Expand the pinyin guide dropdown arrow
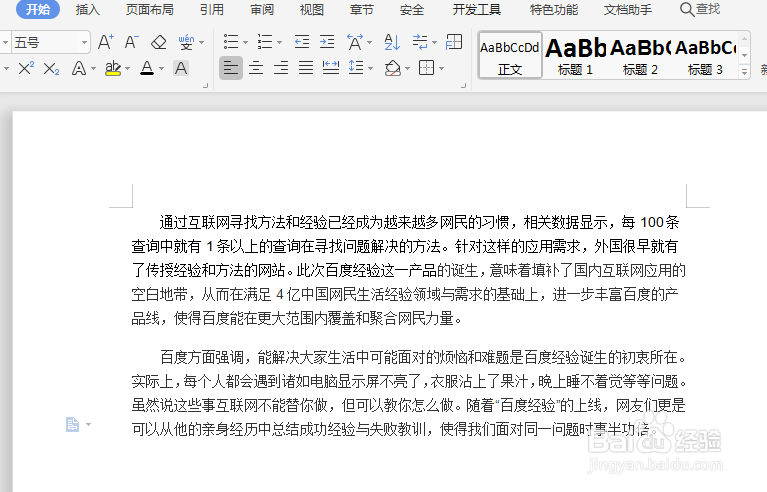The image size is (767, 492). click(x=202, y=43)
